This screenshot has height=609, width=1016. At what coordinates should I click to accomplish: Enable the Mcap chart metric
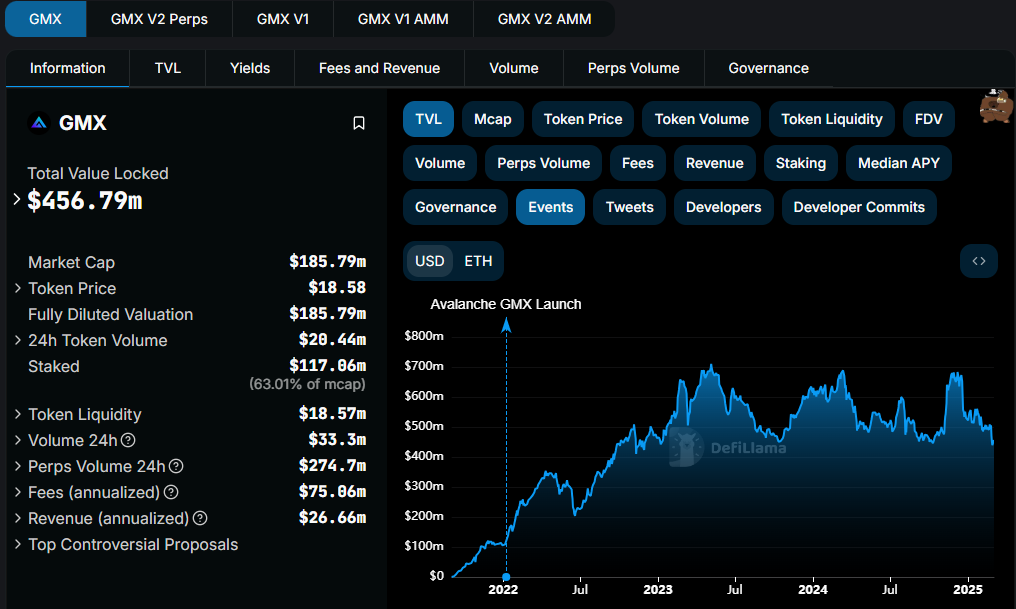pyautogui.click(x=492, y=119)
